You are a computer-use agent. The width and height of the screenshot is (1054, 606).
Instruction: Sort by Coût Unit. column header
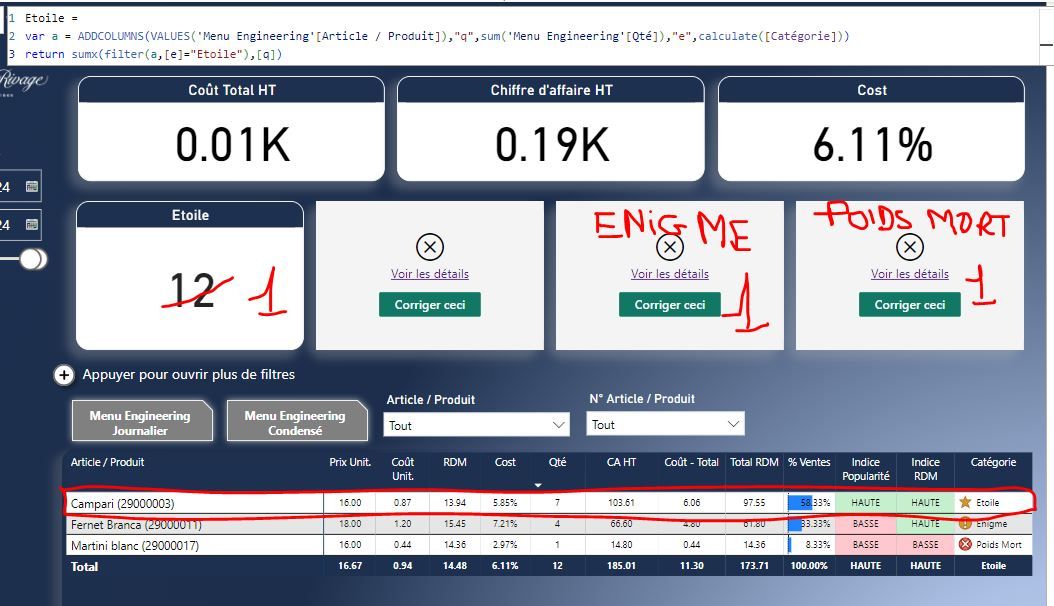403,469
